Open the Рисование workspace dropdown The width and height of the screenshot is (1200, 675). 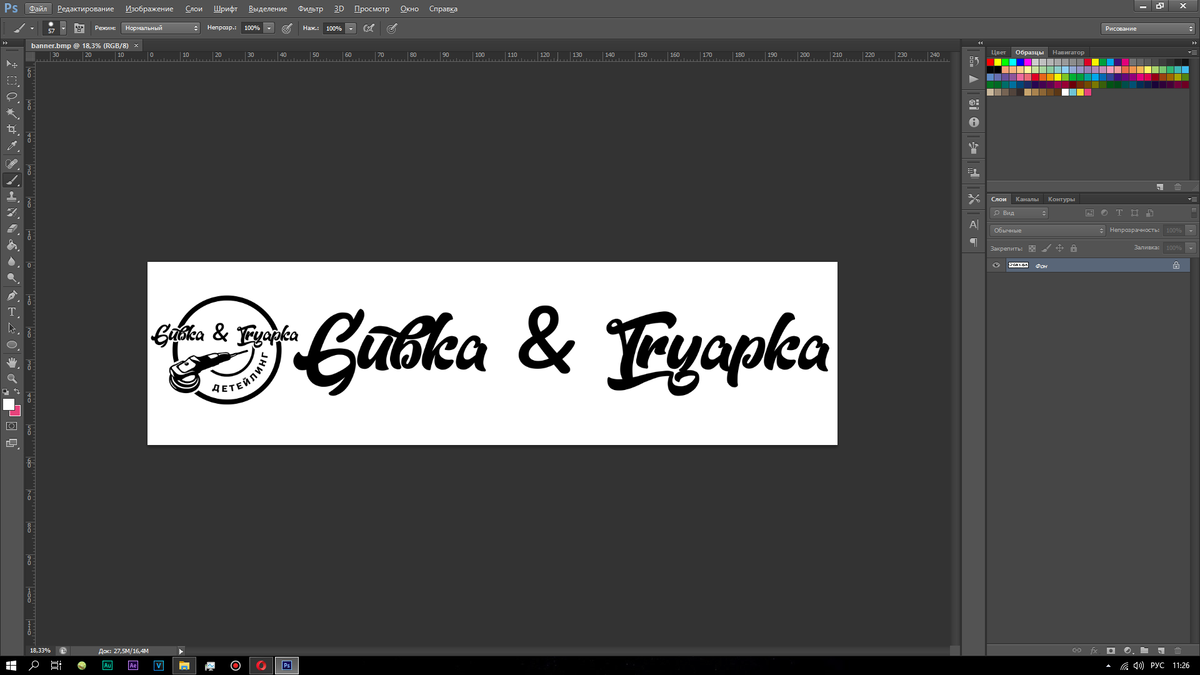tap(1148, 28)
